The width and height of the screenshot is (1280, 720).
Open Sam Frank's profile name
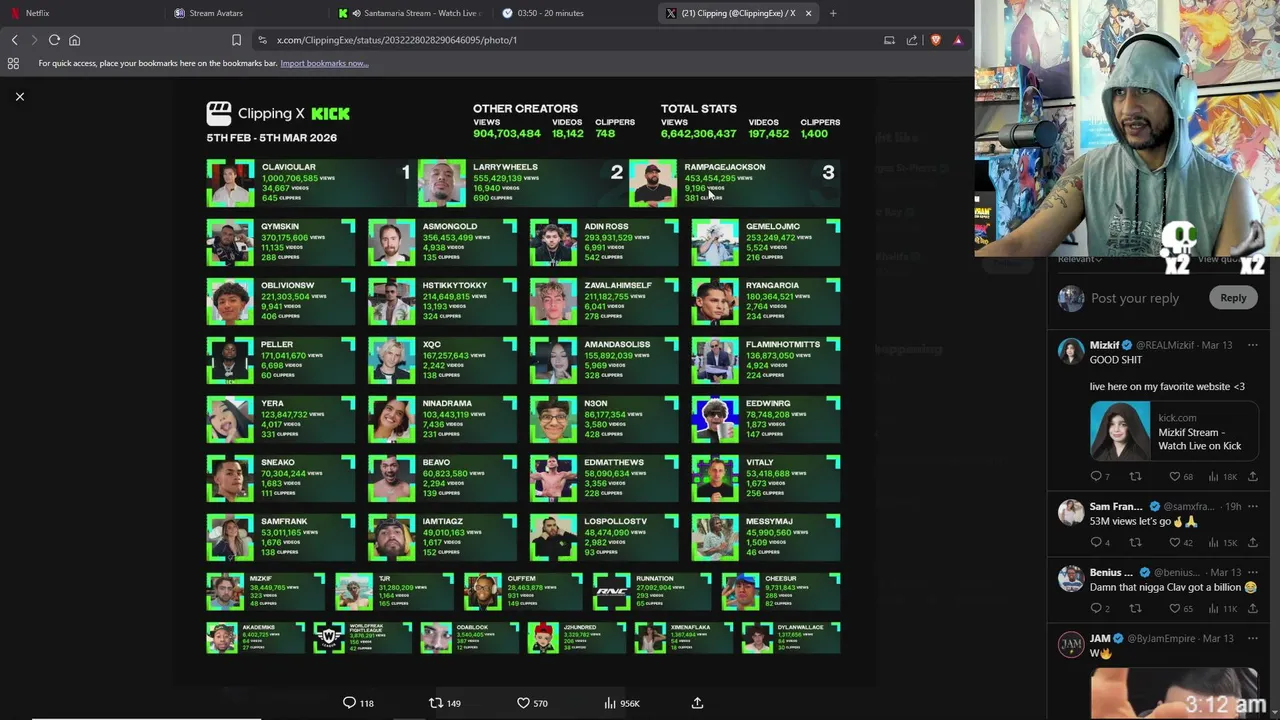click(x=1115, y=507)
